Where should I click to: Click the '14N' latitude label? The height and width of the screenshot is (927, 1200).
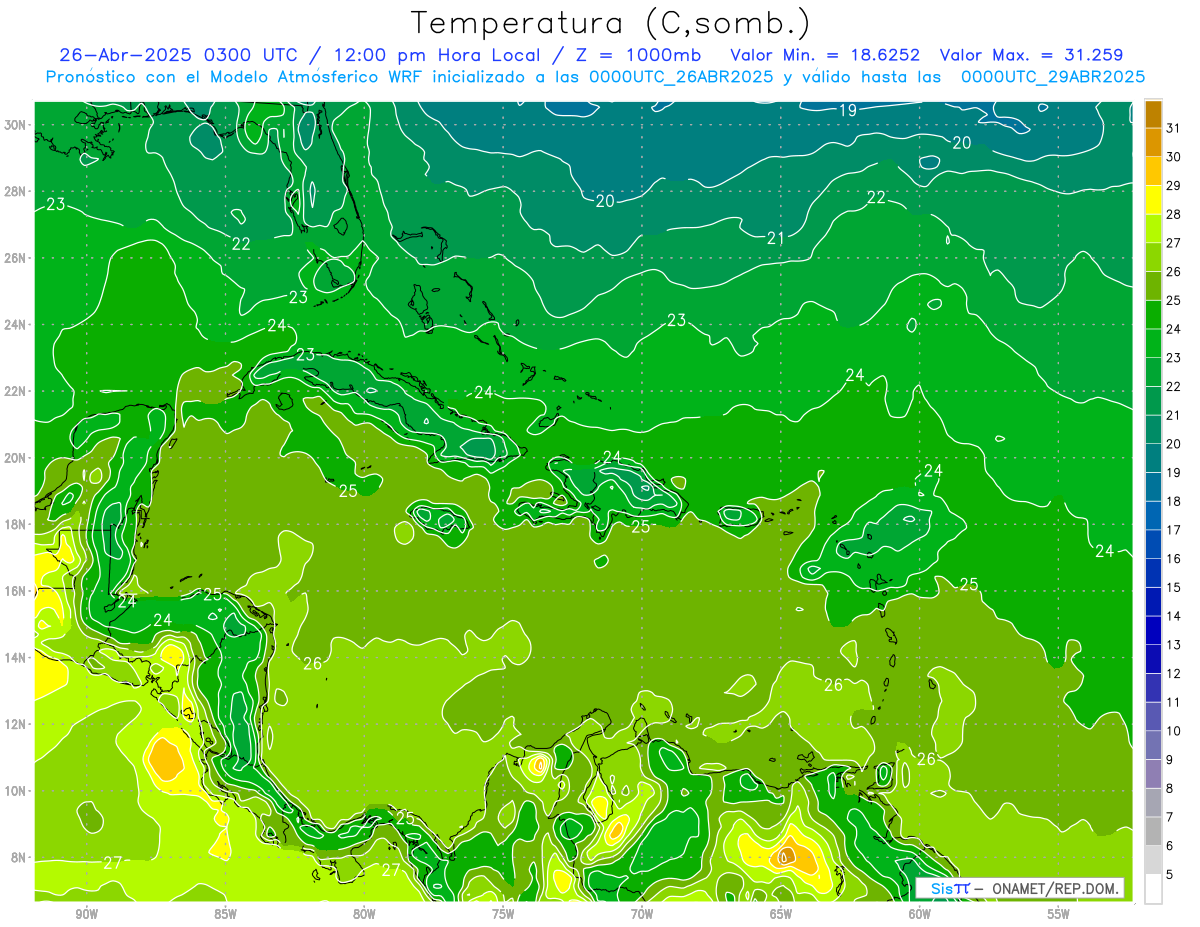16,657
